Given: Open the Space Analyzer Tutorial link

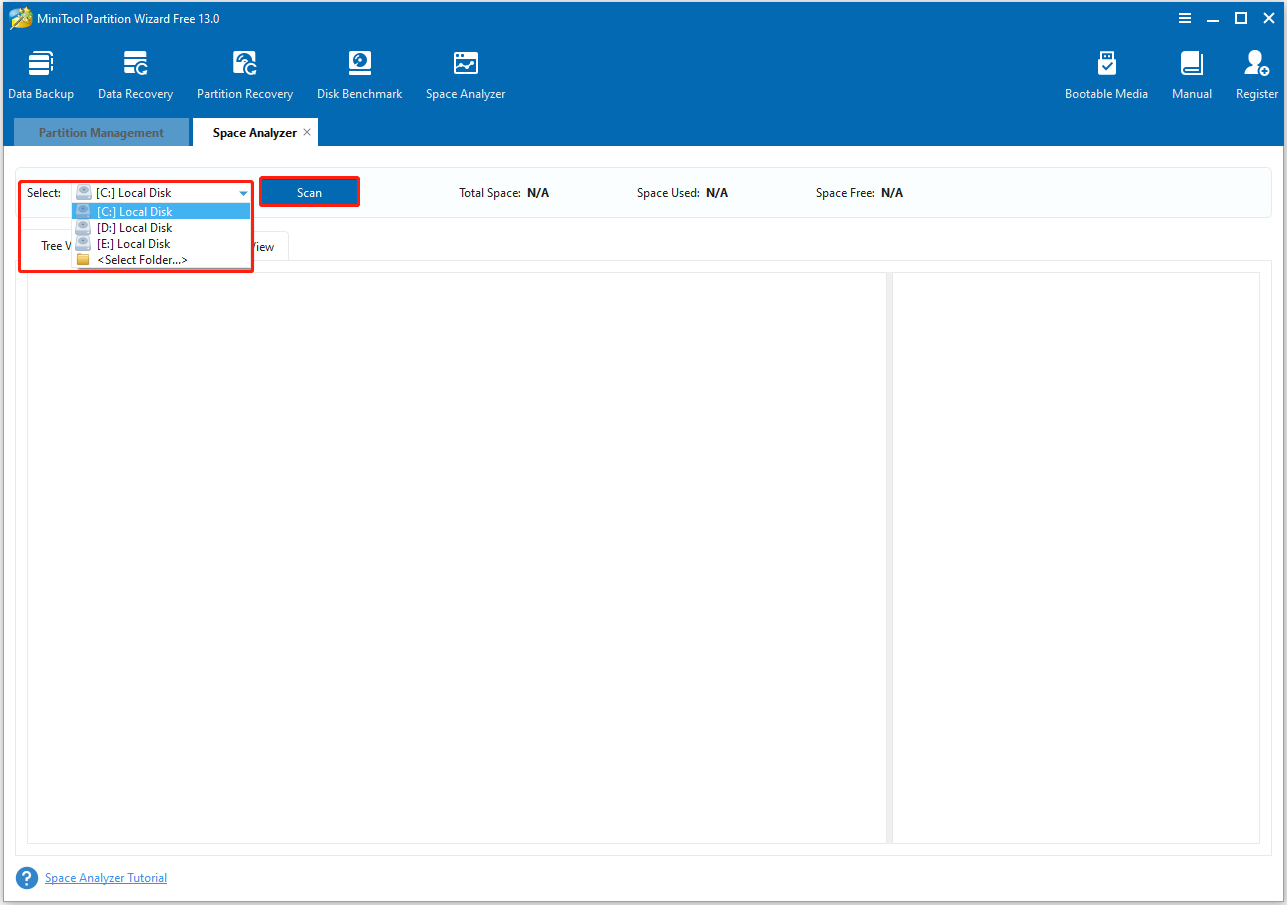Looking at the screenshot, I should point(105,877).
